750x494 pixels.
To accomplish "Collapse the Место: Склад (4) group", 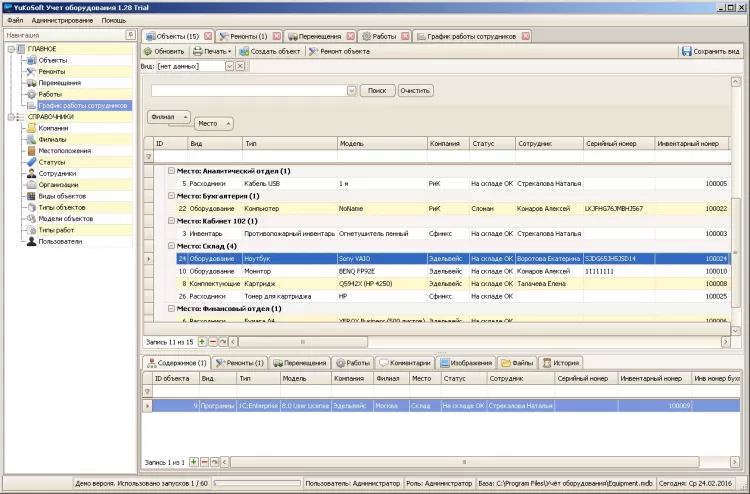I will (171, 246).
